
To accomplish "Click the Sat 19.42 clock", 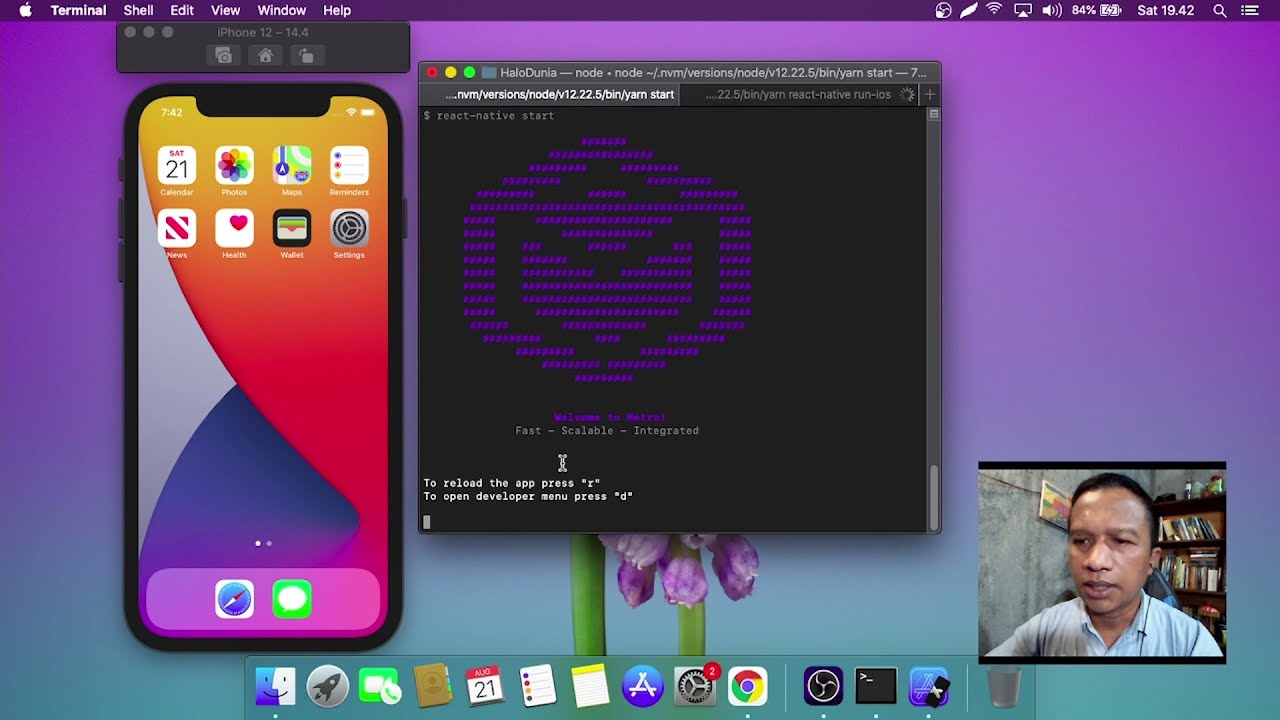I will (1165, 10).
